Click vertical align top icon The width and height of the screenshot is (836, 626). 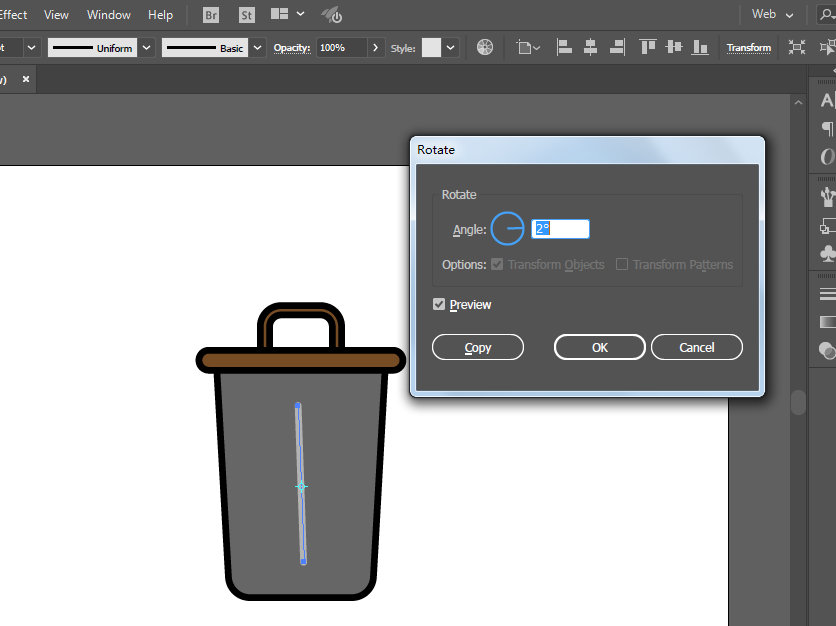(647, 47)
